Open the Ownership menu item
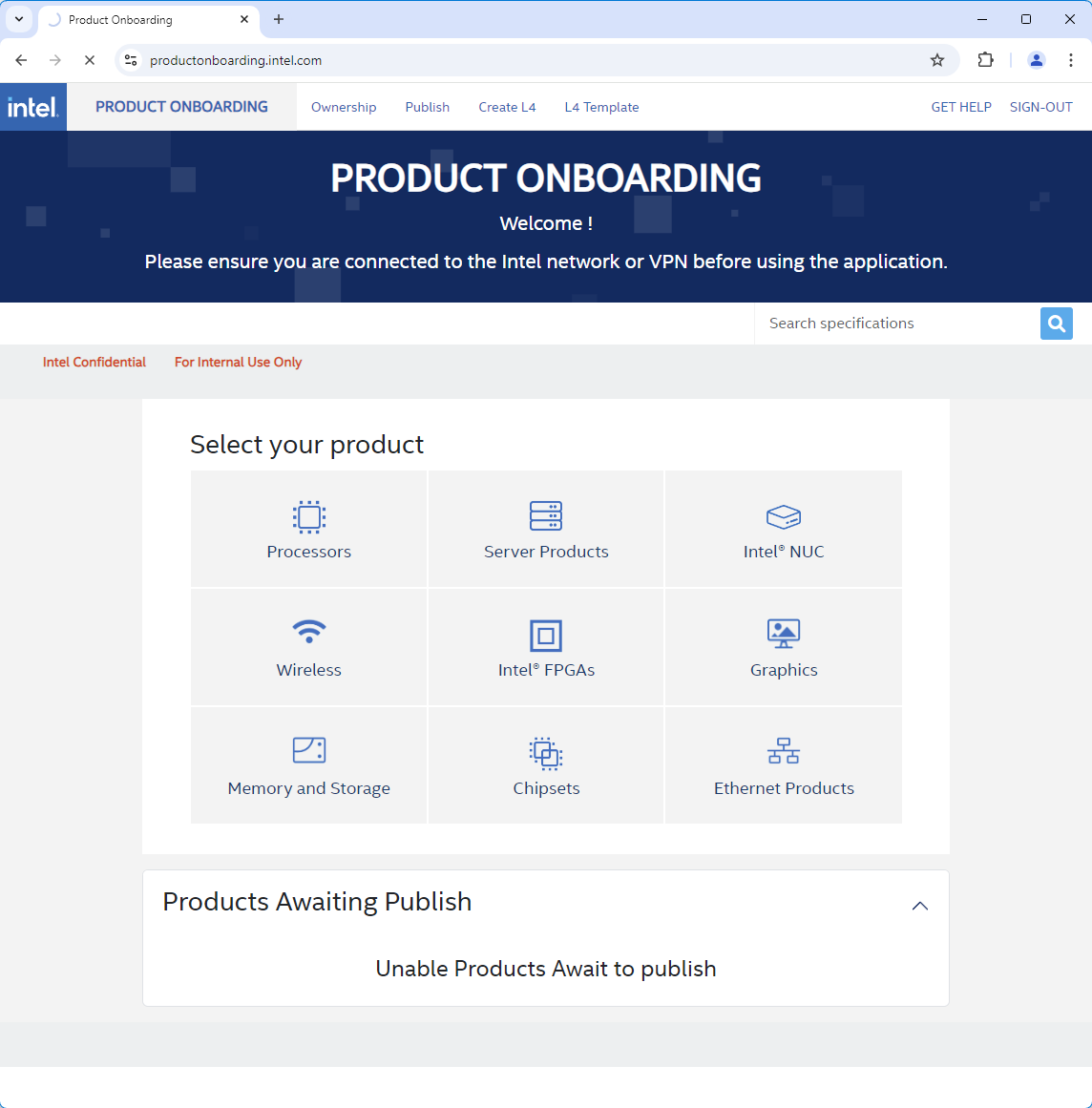Viewport: 1092px width, 1108px height. (x=344, y=107)
